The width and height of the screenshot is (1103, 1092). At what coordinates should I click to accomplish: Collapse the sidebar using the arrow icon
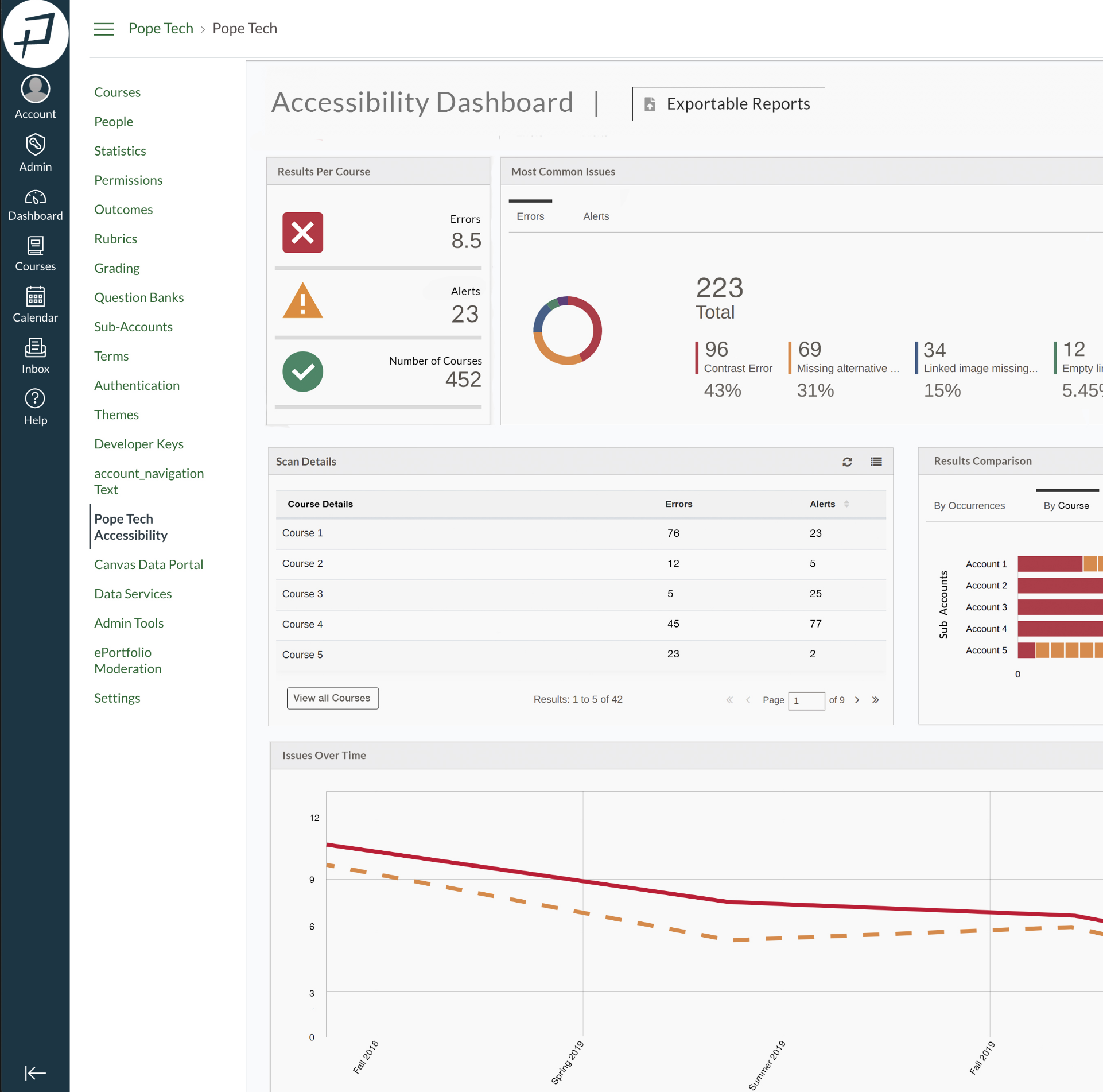35,1069
